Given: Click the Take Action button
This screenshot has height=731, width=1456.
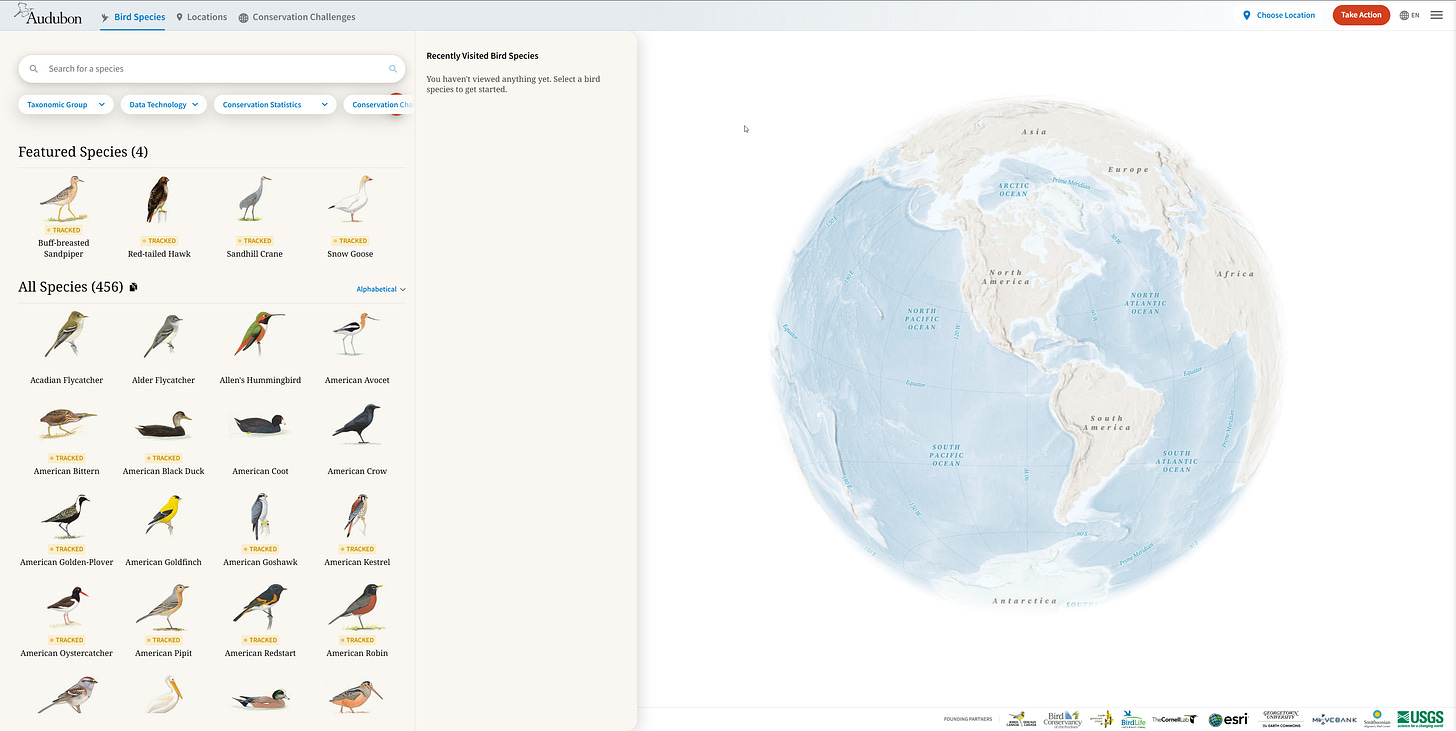Looking at the screenshot, I should point(1361,15).
